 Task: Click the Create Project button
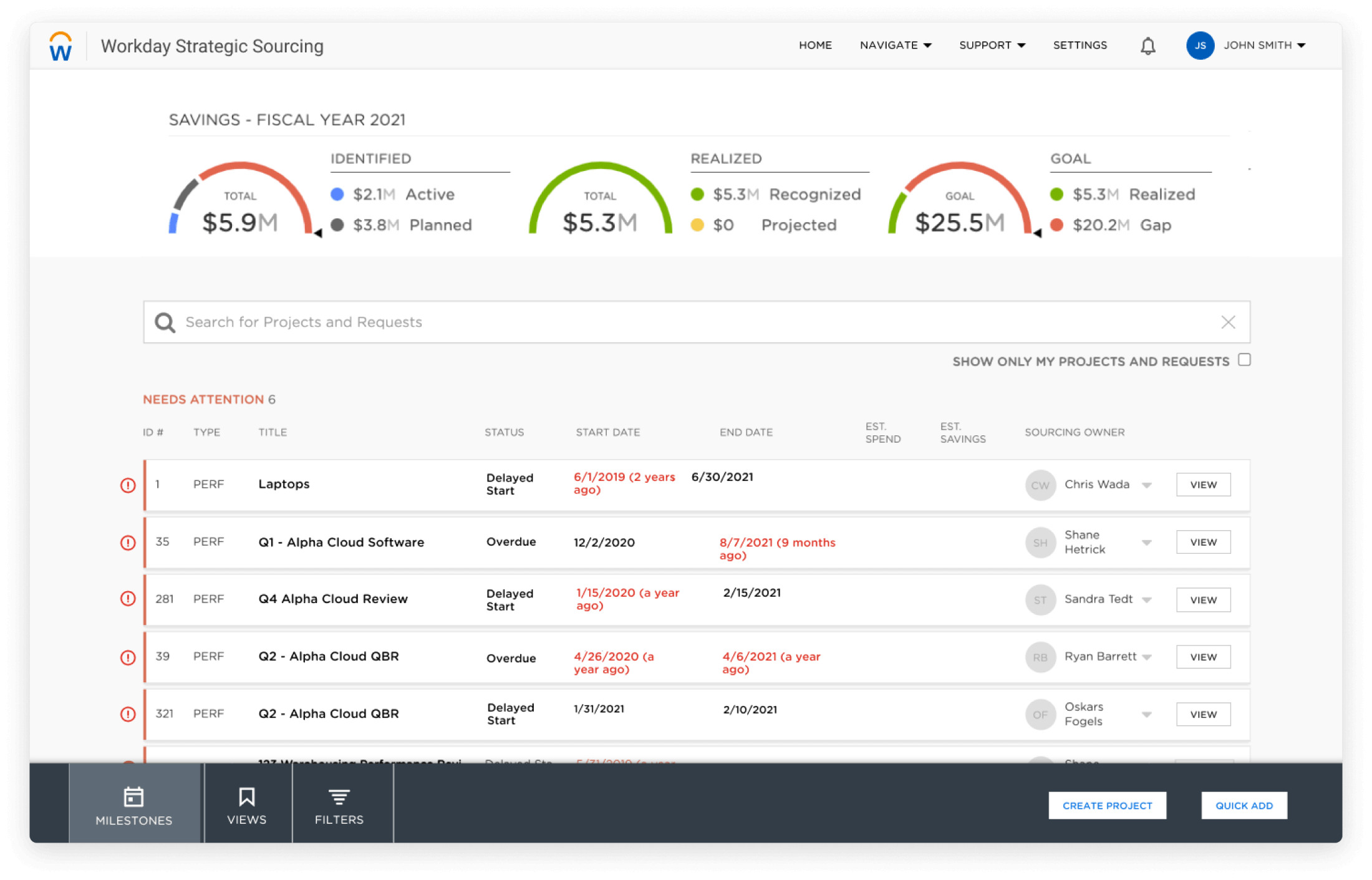click(1108, 805)
